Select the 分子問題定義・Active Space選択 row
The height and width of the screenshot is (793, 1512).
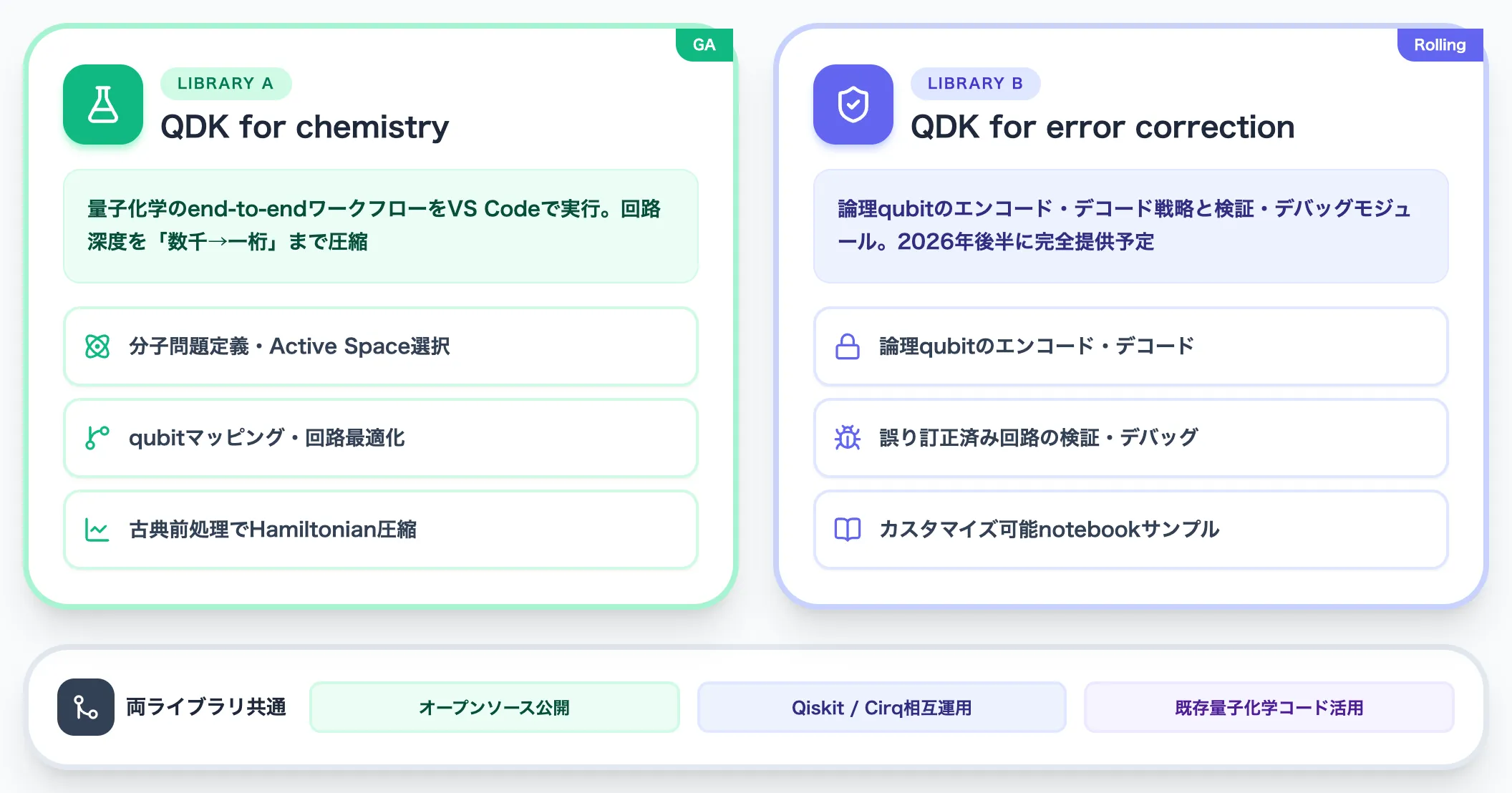coord(381,346)
